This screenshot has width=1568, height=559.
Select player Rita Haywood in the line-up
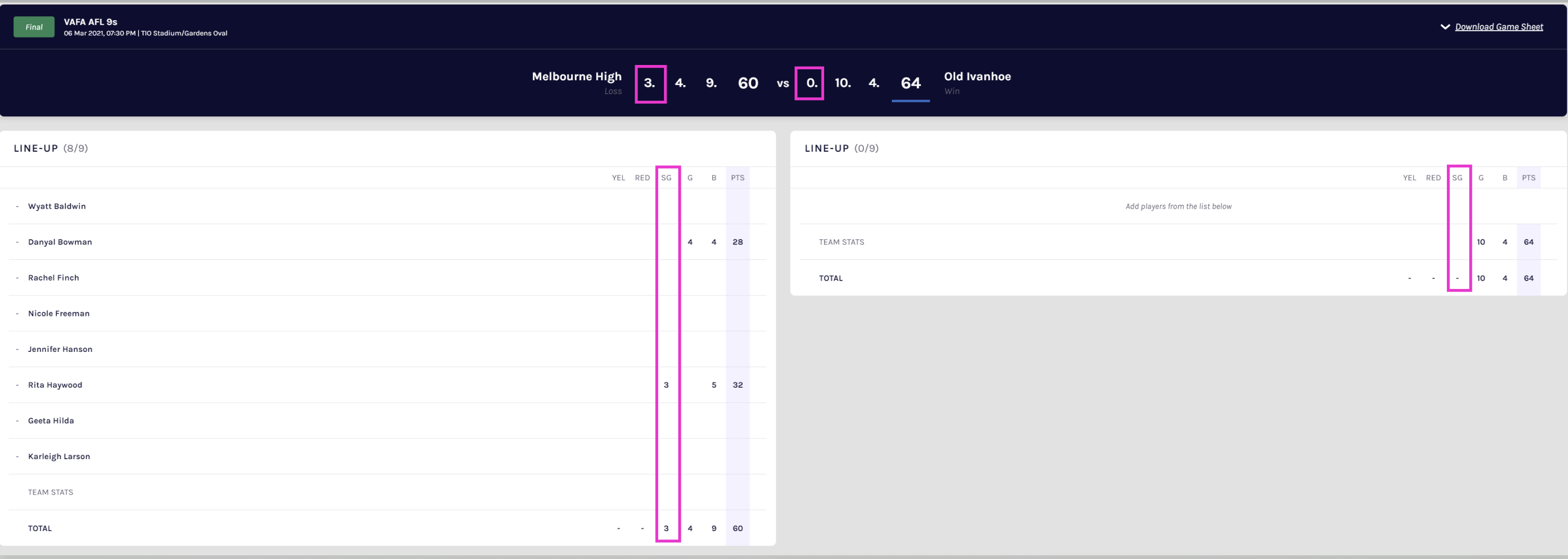(x=55, y=385)
